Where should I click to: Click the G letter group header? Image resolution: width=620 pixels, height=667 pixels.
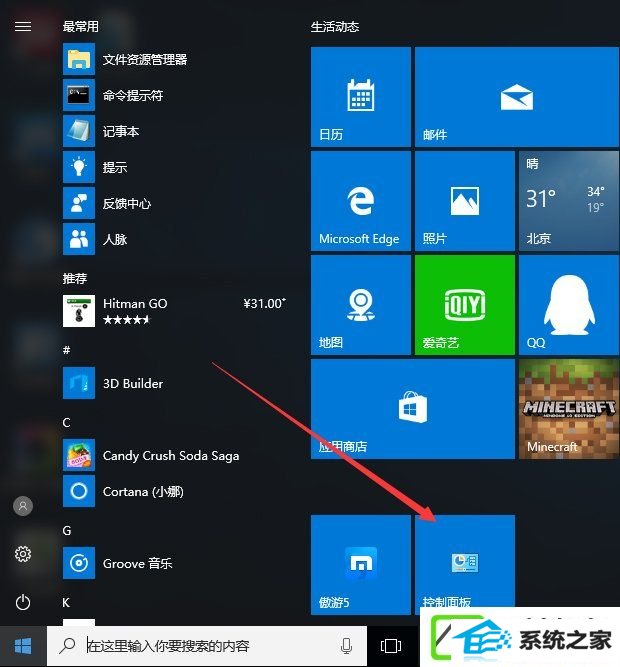[67, 530]
